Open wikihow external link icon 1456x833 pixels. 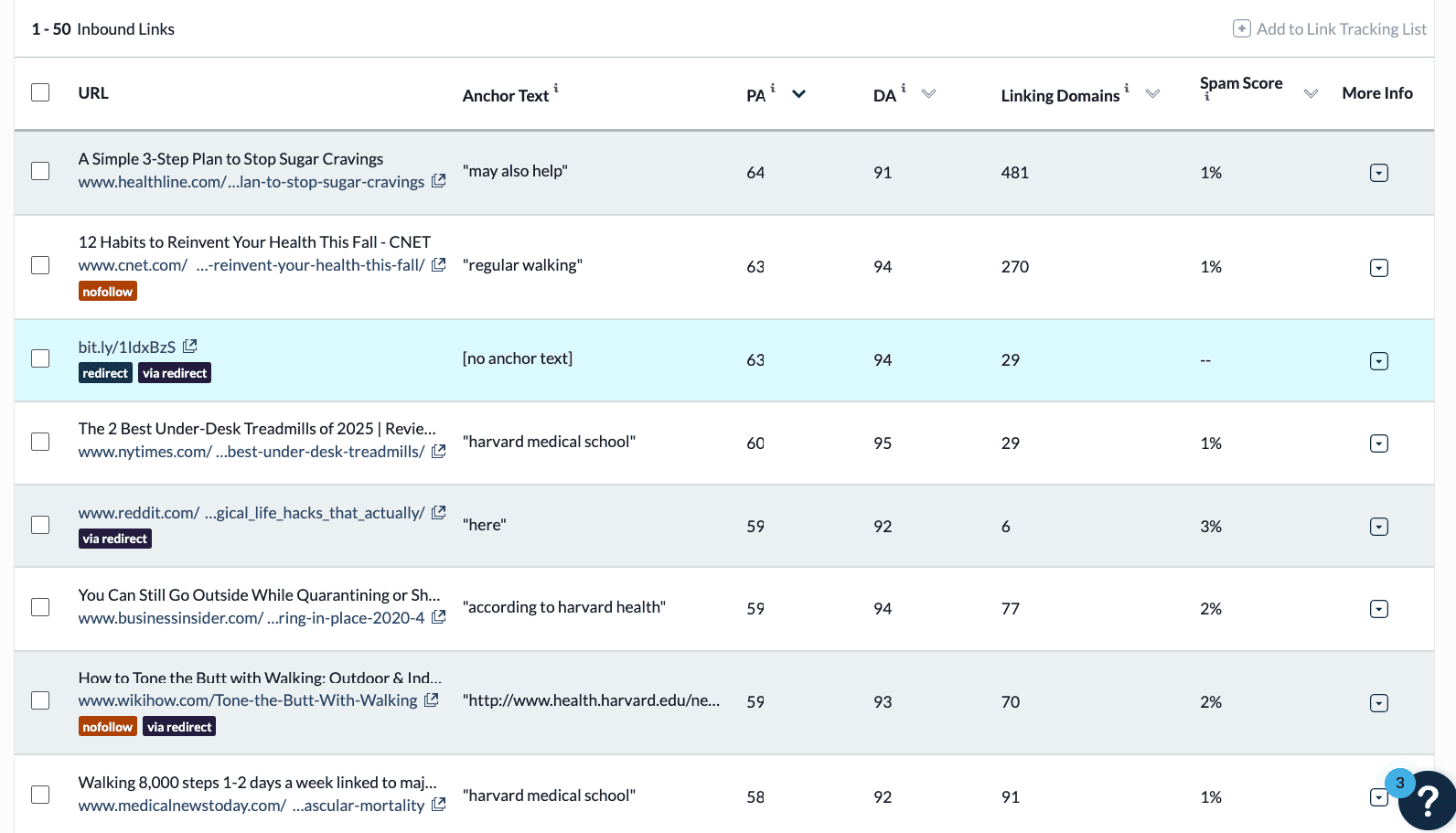pos(432,700)
